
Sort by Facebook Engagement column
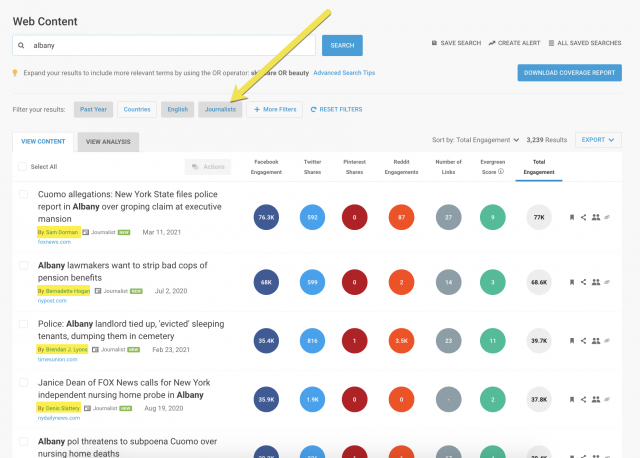click(x=266, y=167)
